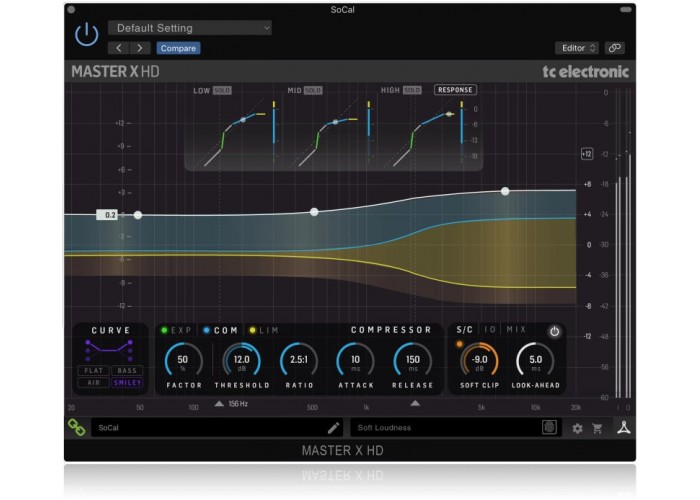This screenshot has width=700, height=500.
Task: Click the ATTACK knob showing 10 ms
Action: (x=355, y=361)
